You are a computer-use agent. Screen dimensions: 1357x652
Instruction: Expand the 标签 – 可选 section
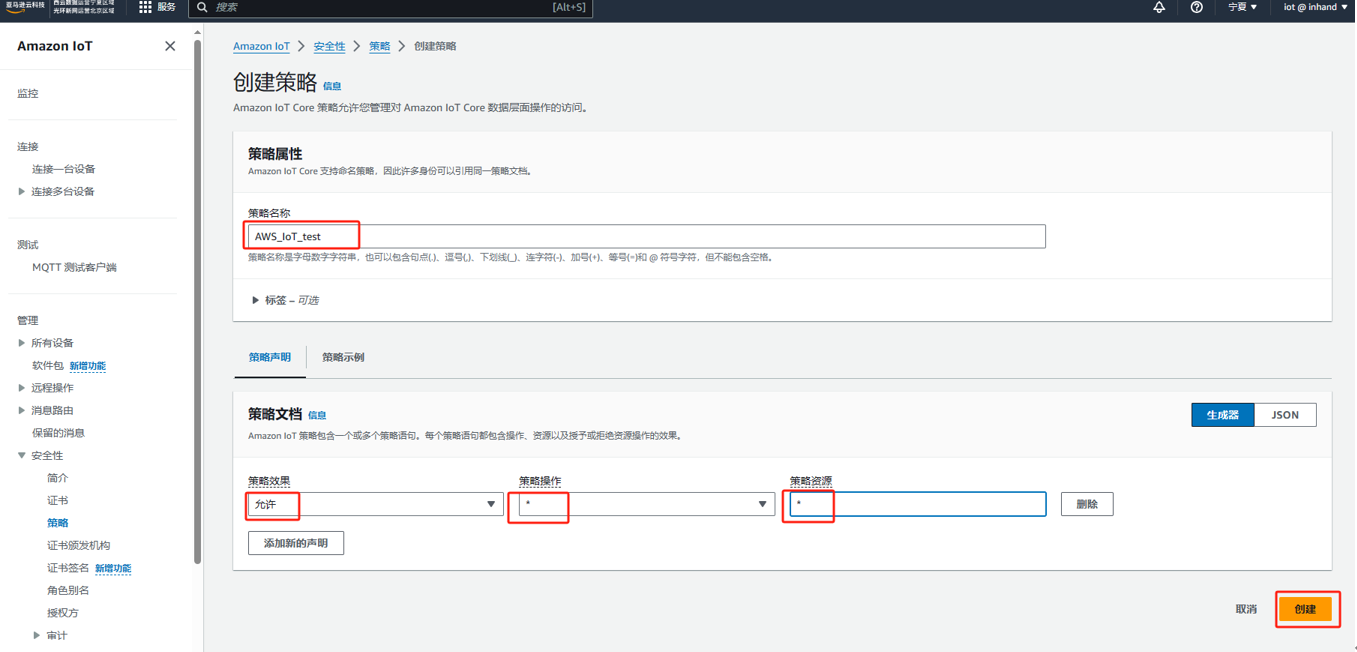pos(285,300)
